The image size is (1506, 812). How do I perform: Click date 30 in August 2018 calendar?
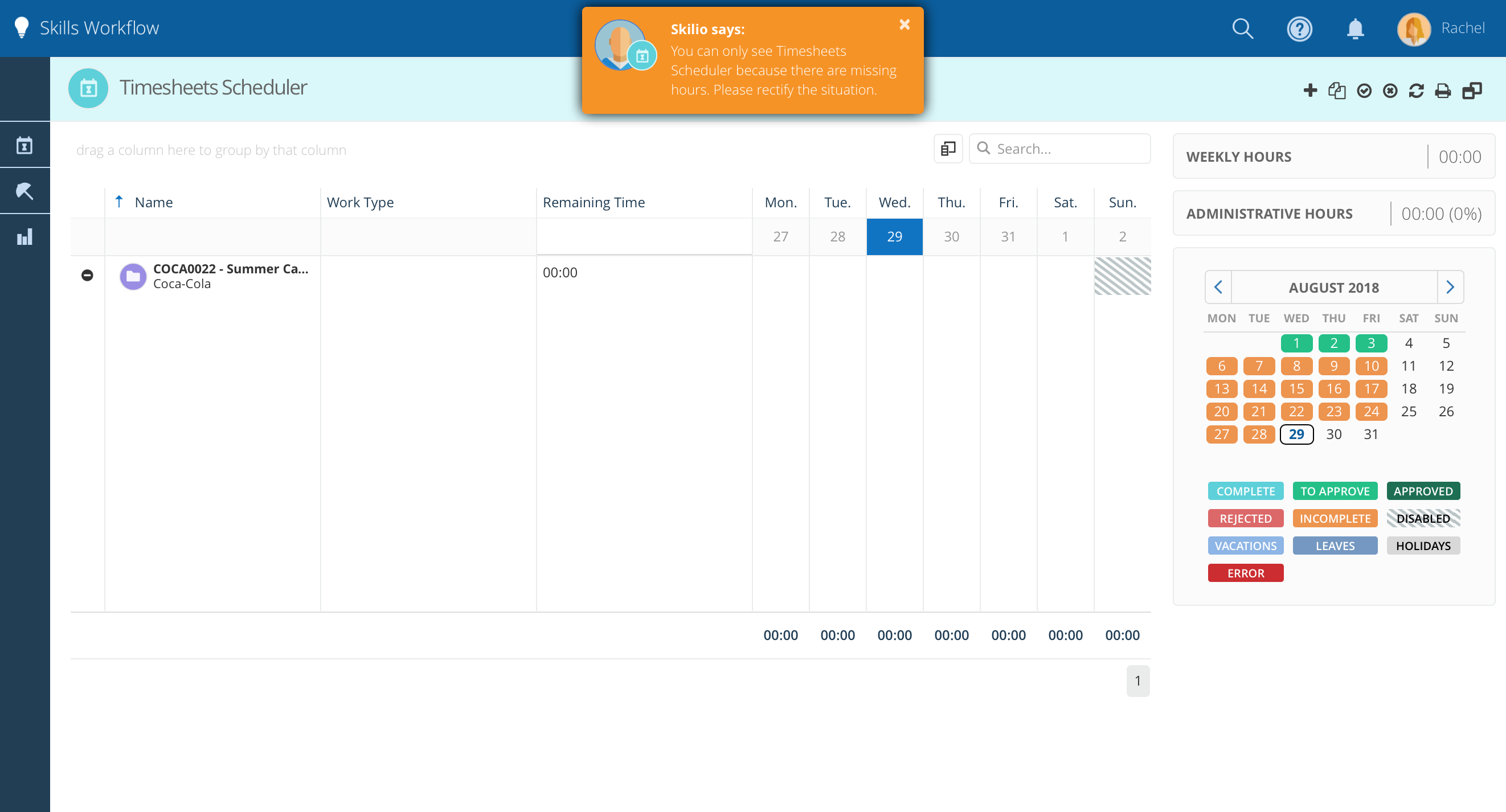1333,433
